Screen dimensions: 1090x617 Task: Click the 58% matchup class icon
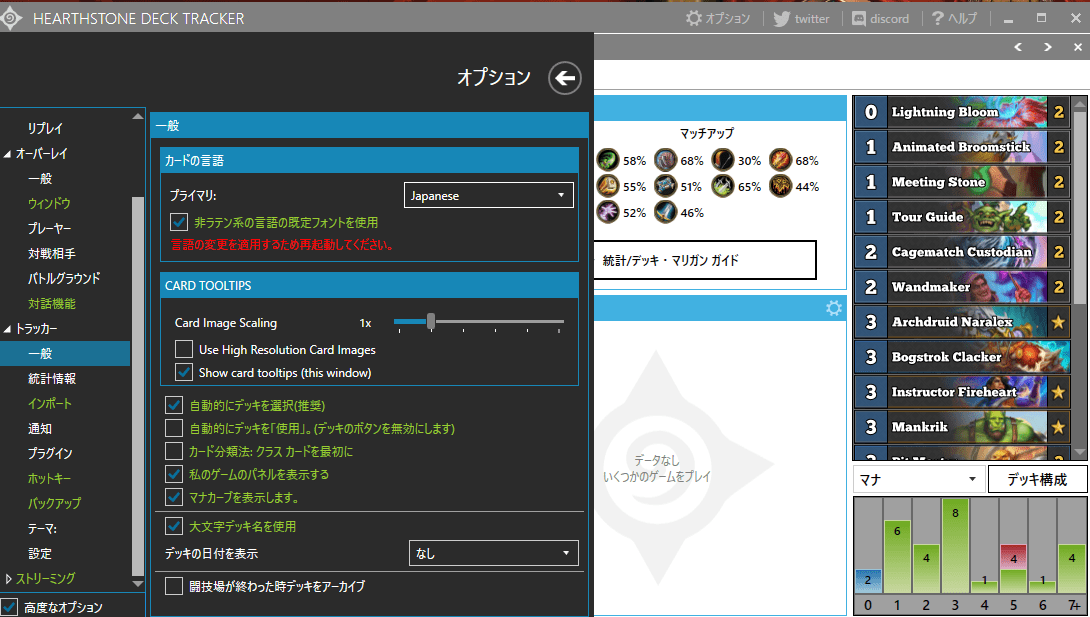coord(608,160)
